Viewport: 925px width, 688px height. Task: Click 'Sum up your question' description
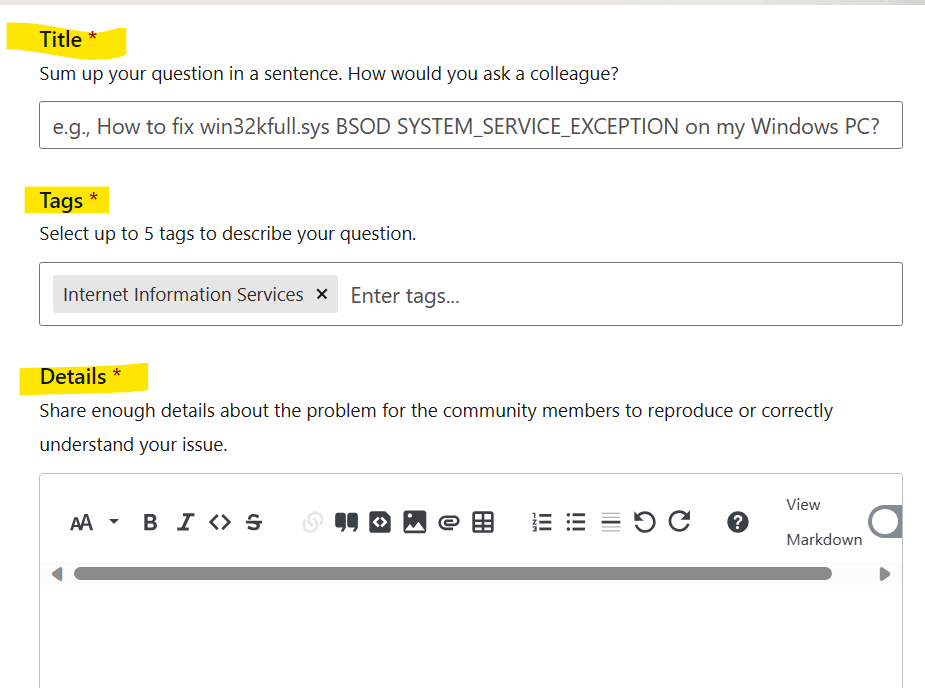tap(329, 74)
